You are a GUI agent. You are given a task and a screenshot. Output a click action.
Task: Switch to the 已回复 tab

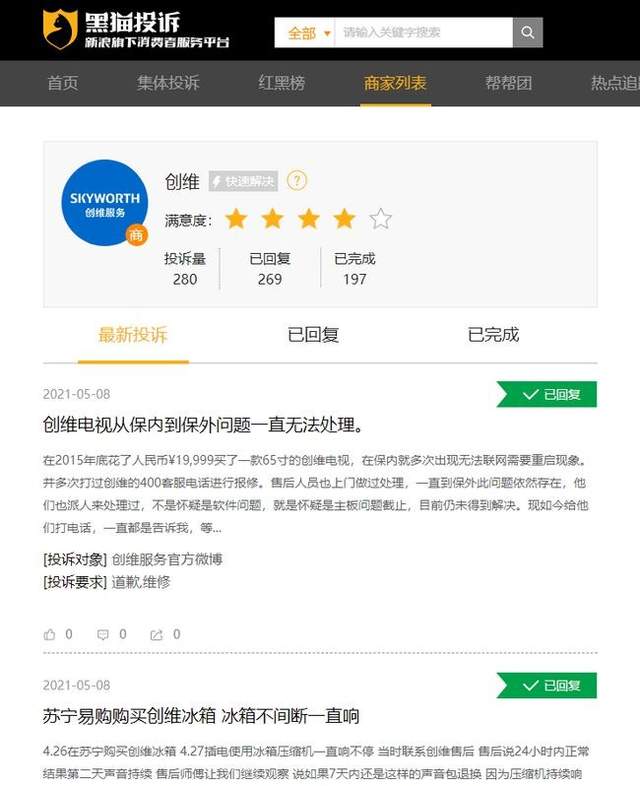[313, 335]
